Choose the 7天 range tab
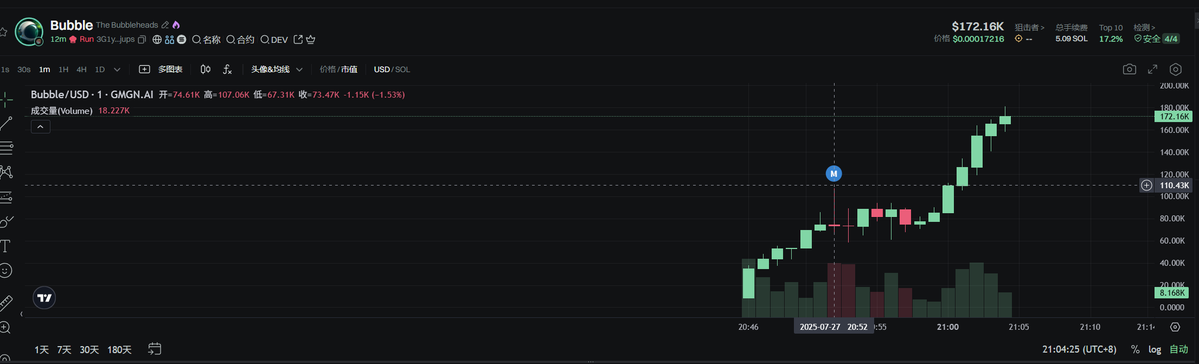Image resolution: width=1199 pixels, height=364 pixels. (64, 349)
